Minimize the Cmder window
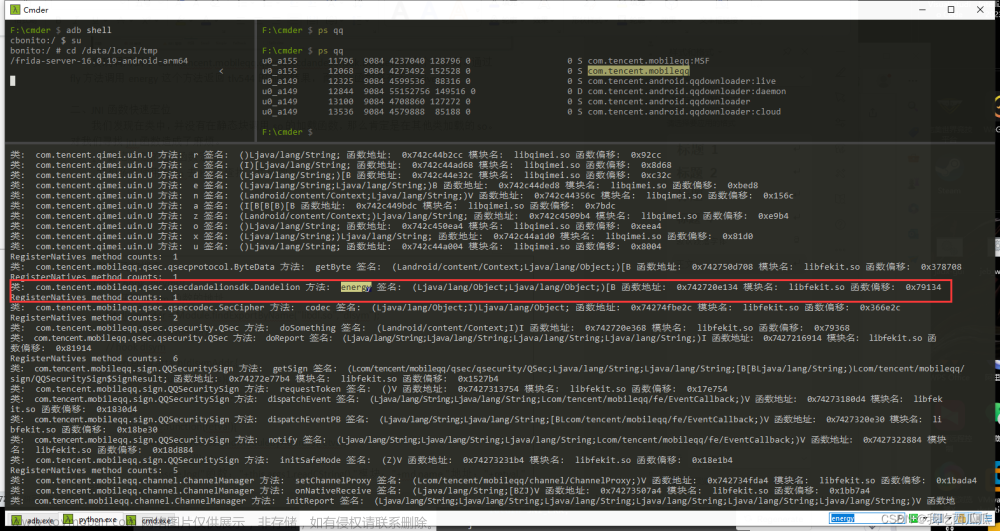The width and height of the screenshot is (1000, 531). point(922,10)
